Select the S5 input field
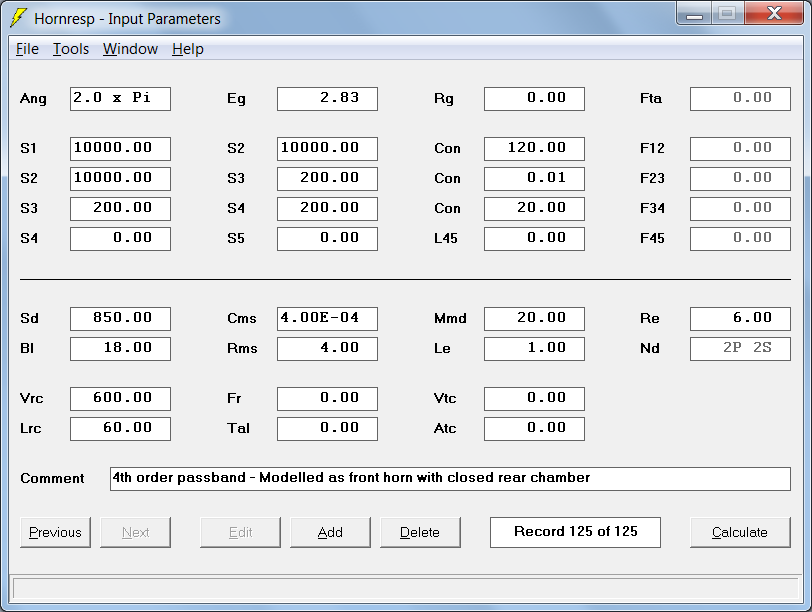This screenshot has height=612, width=812. [x=327, y=239]
